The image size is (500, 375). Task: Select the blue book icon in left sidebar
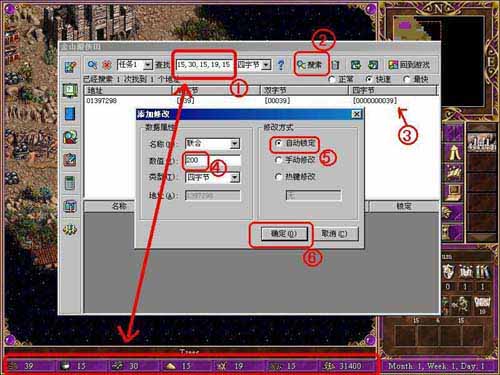point(70,113)
